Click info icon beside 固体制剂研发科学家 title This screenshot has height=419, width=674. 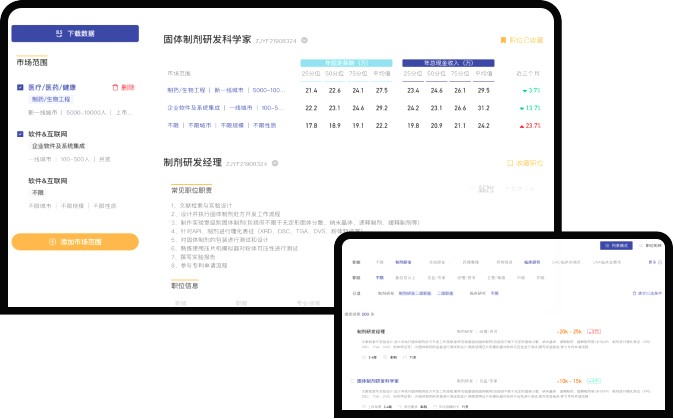click(304, 40)
